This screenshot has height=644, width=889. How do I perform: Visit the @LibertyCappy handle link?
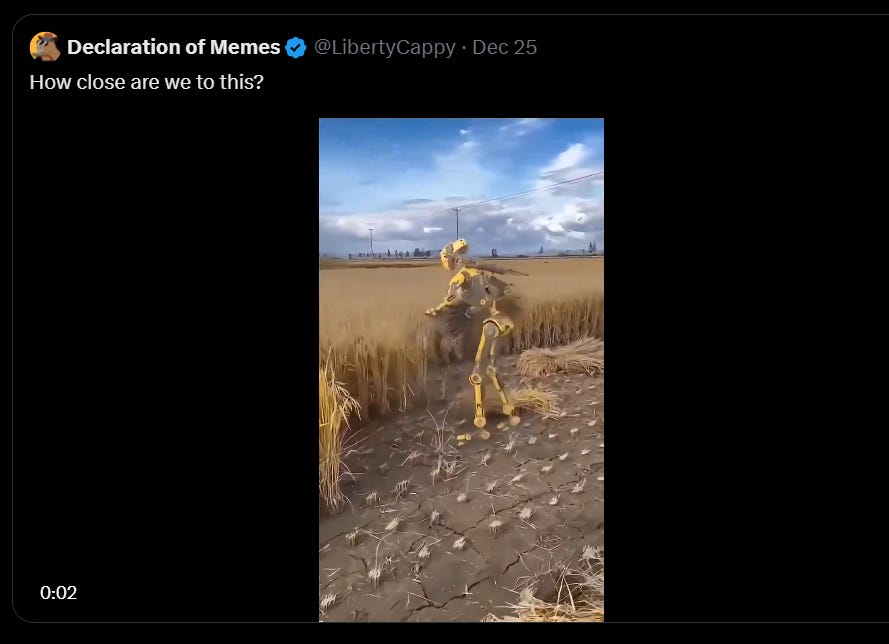[384, 48]
